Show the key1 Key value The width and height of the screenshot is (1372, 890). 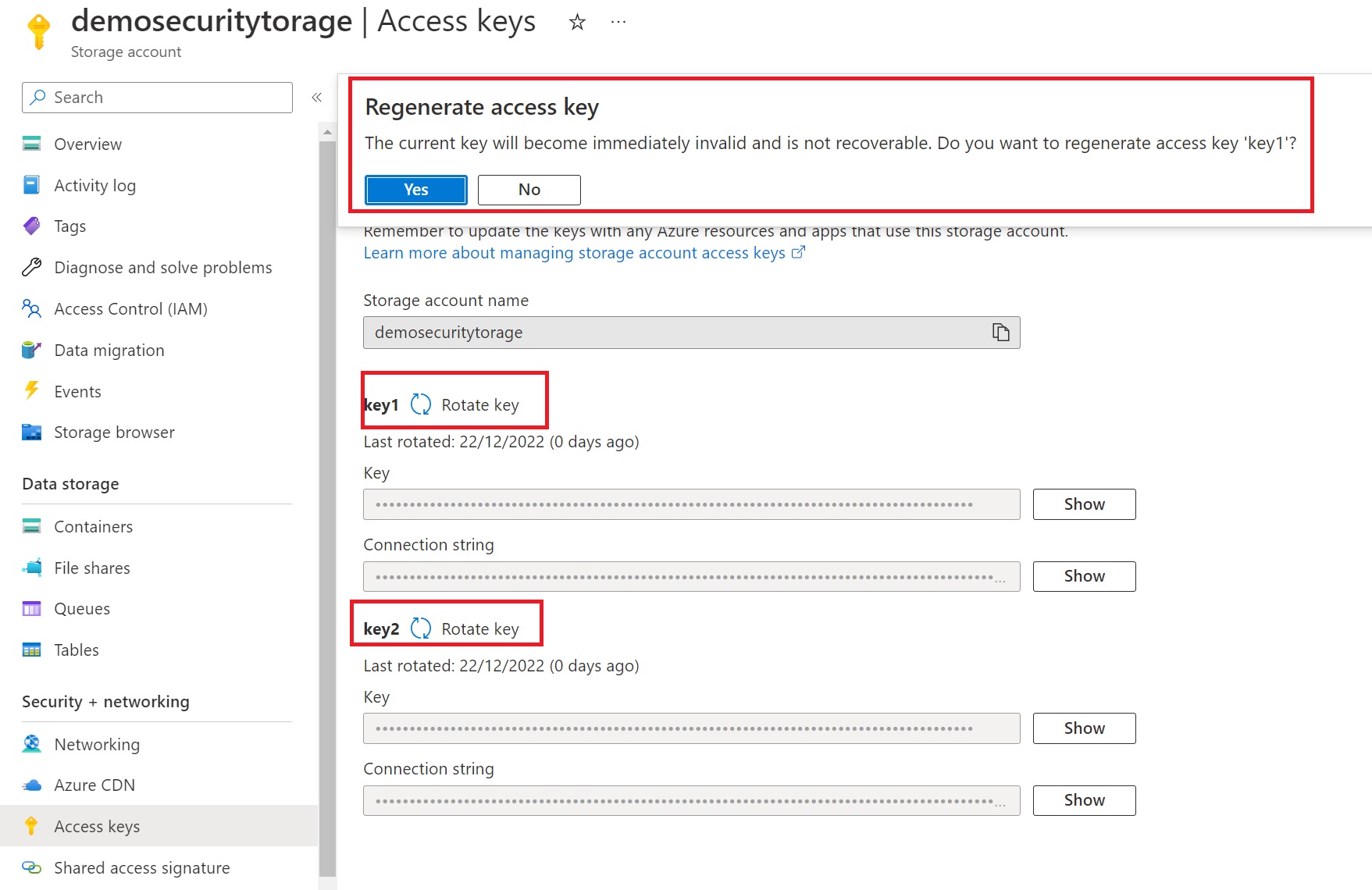tap(1083, 504)
